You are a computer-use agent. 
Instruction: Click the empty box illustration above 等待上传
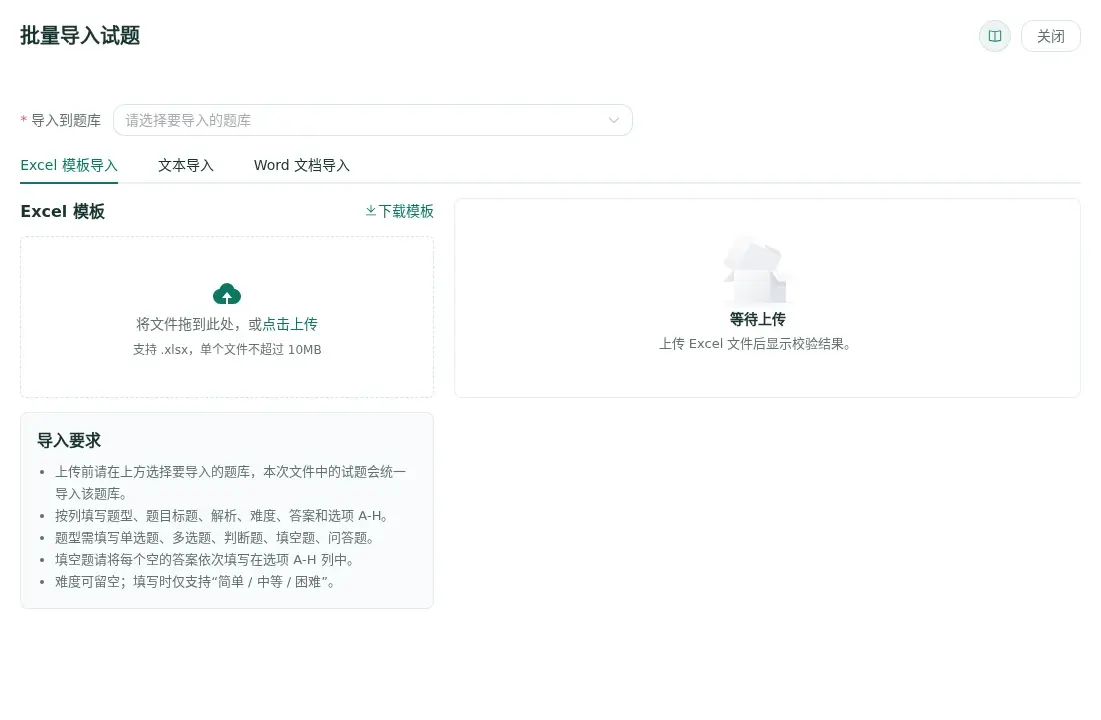click(756, 270)
